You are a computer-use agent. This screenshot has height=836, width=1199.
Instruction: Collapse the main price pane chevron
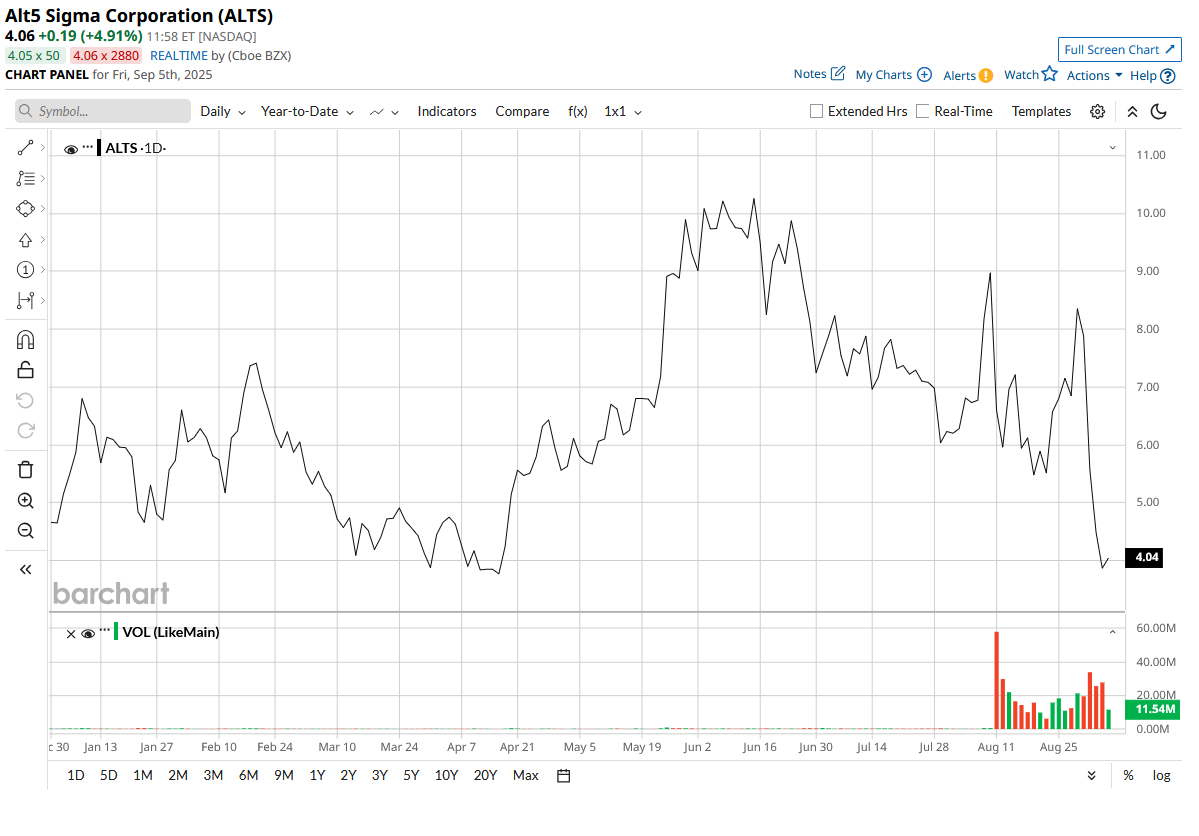1113,148
